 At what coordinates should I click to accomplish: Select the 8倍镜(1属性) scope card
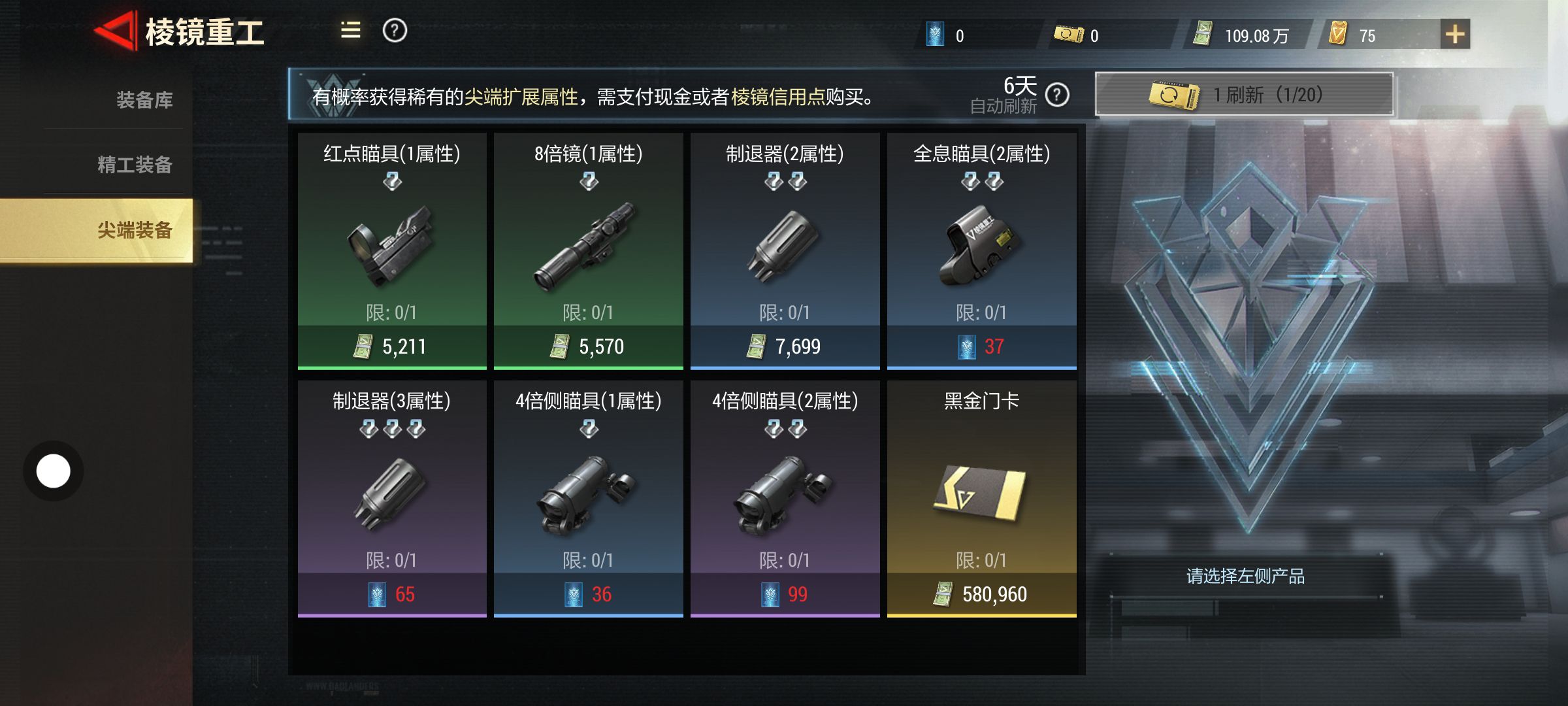point(588,251)
